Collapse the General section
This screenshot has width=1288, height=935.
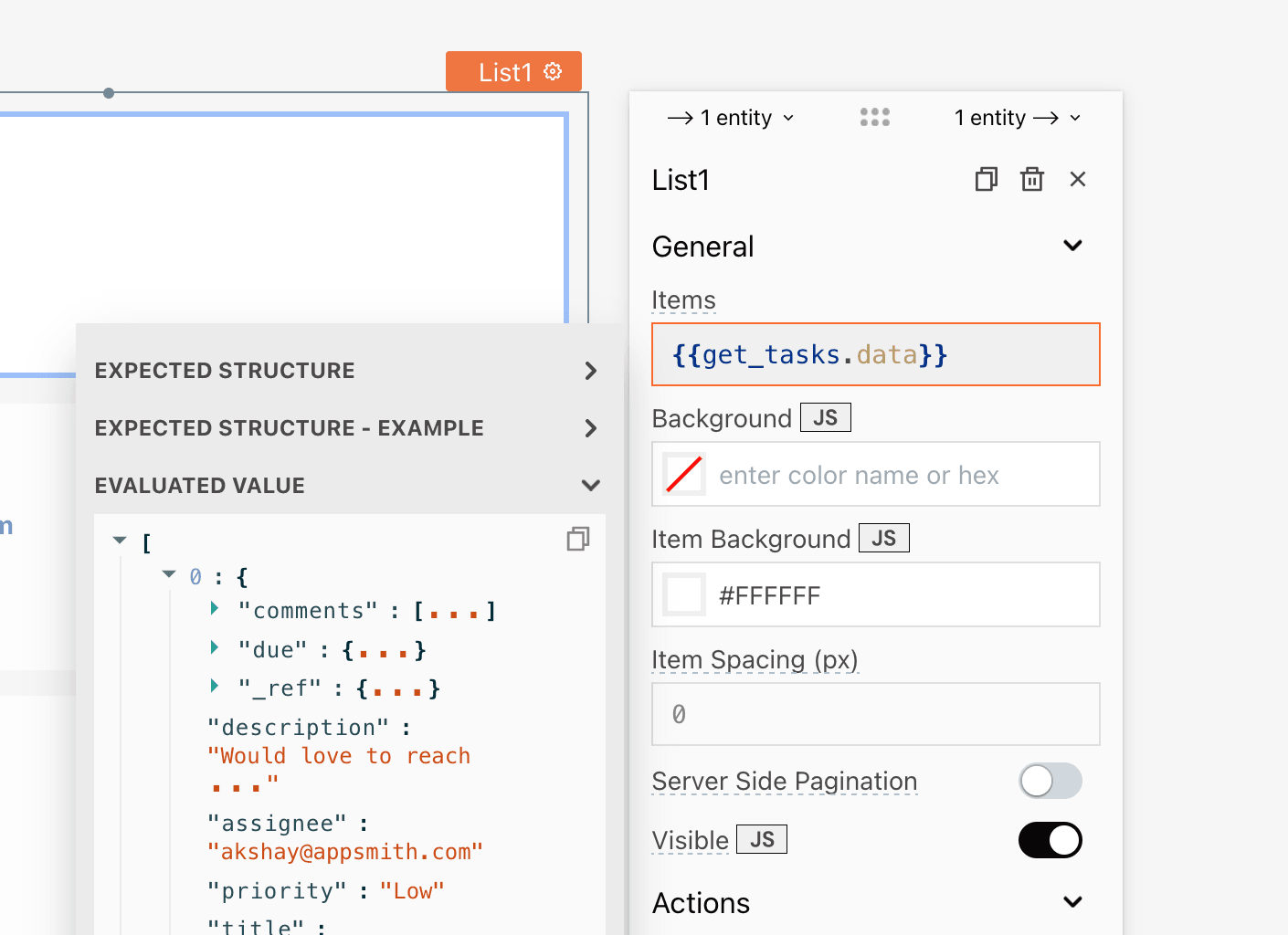[1072, 246]
